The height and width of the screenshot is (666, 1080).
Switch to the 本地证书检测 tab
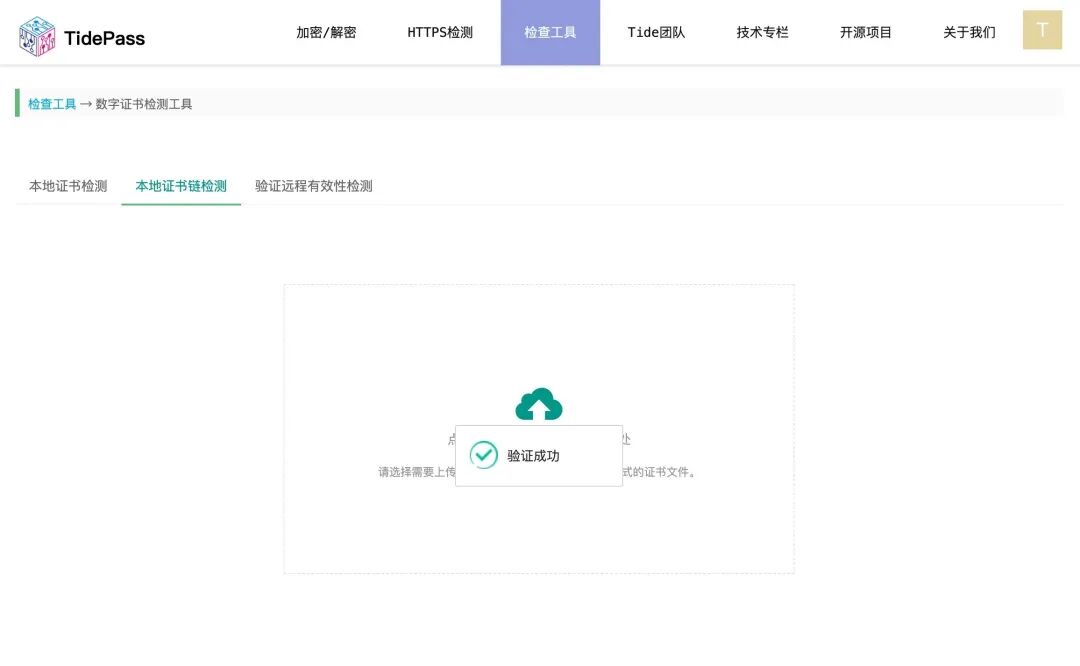coord(68,186)
